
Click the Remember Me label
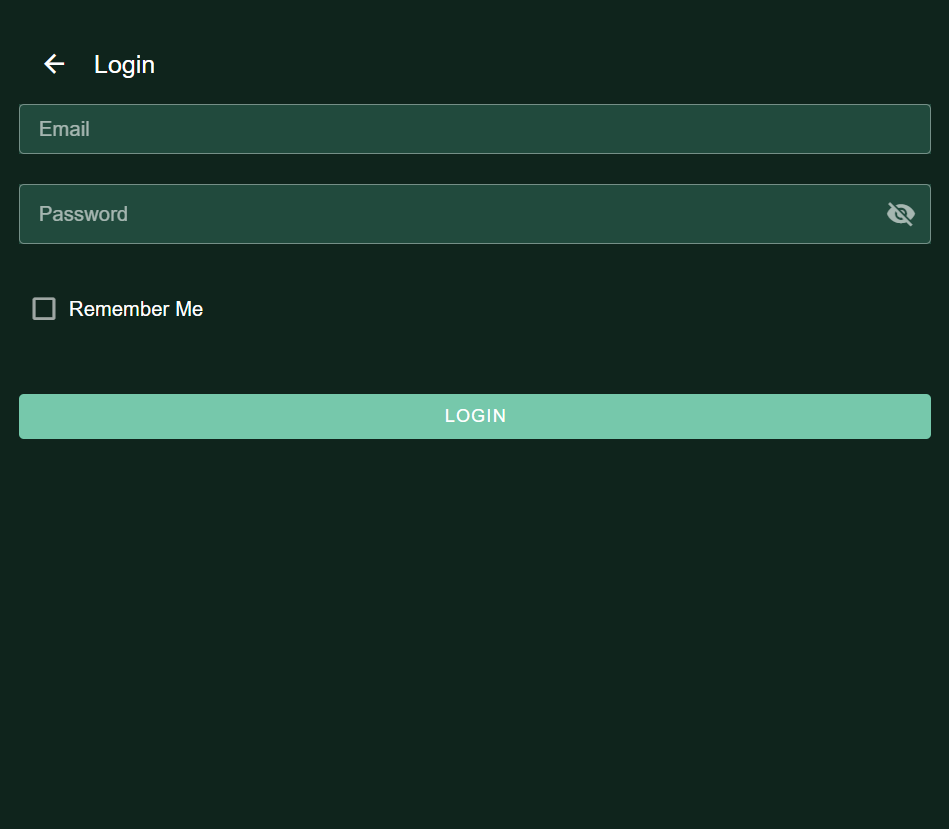tap(135, 309)
